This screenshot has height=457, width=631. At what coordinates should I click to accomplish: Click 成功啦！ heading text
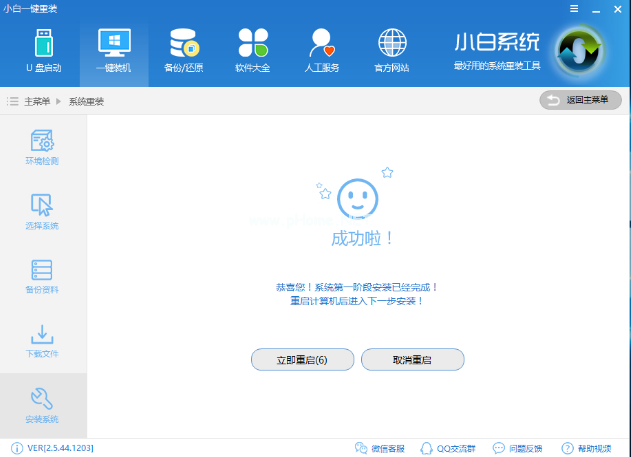pos(362,239)
